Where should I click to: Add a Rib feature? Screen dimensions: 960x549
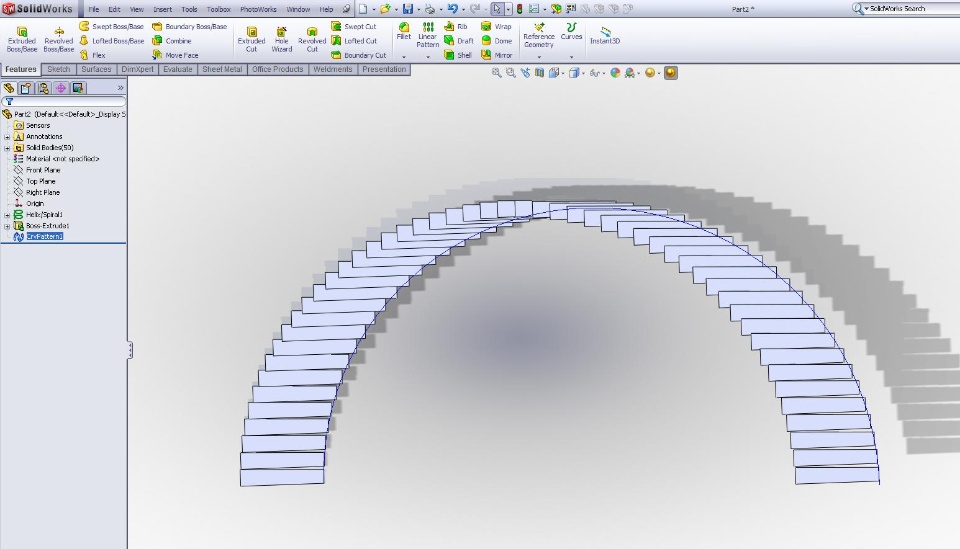456,26
